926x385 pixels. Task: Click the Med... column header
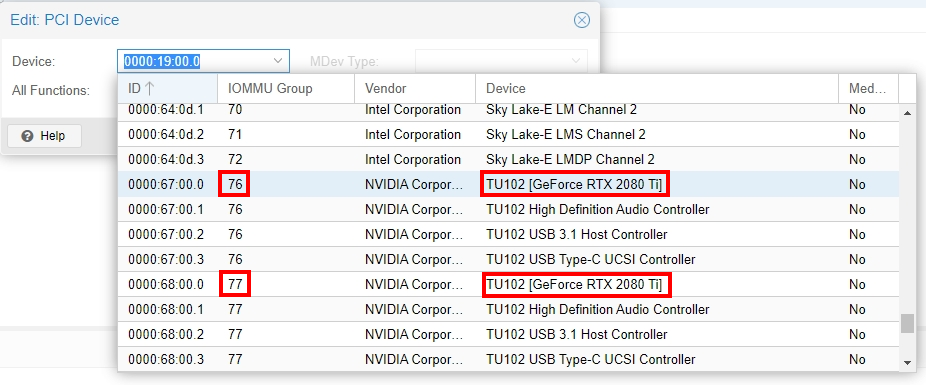pyautogui.click(x=868, y=89)
